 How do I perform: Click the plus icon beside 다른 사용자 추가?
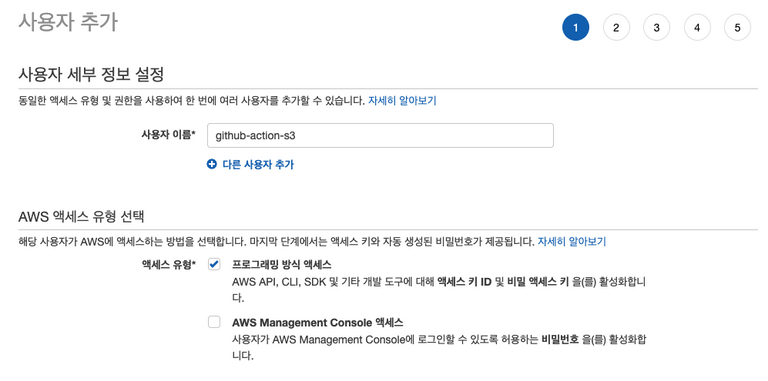212,165
